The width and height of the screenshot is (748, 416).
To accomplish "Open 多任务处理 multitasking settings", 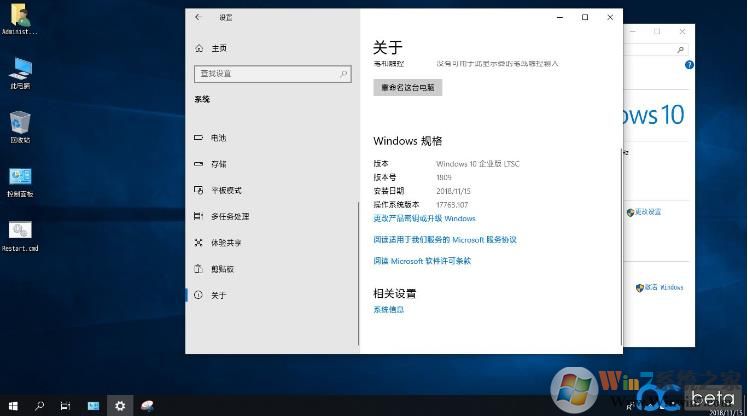I will 229,216.
